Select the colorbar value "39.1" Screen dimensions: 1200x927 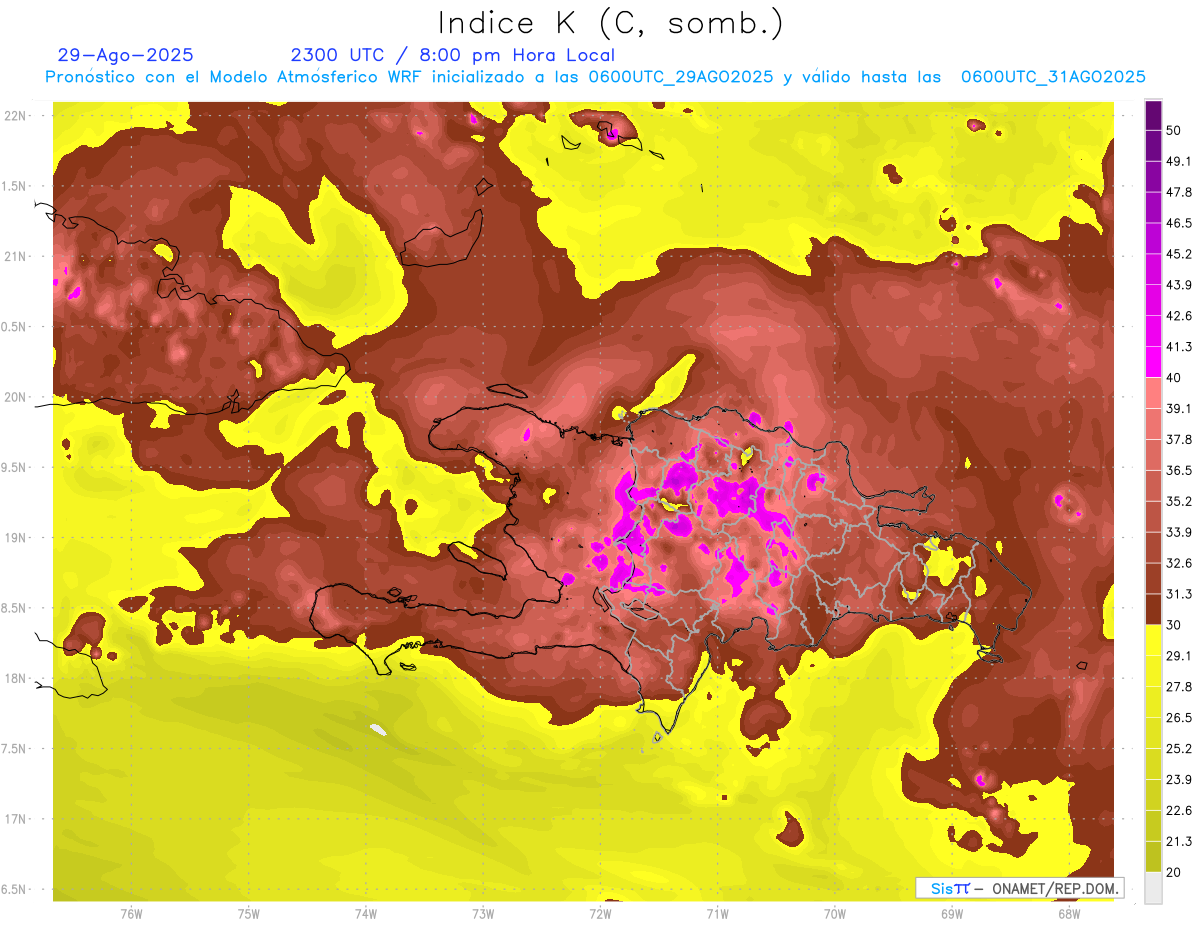point(1178,409)
